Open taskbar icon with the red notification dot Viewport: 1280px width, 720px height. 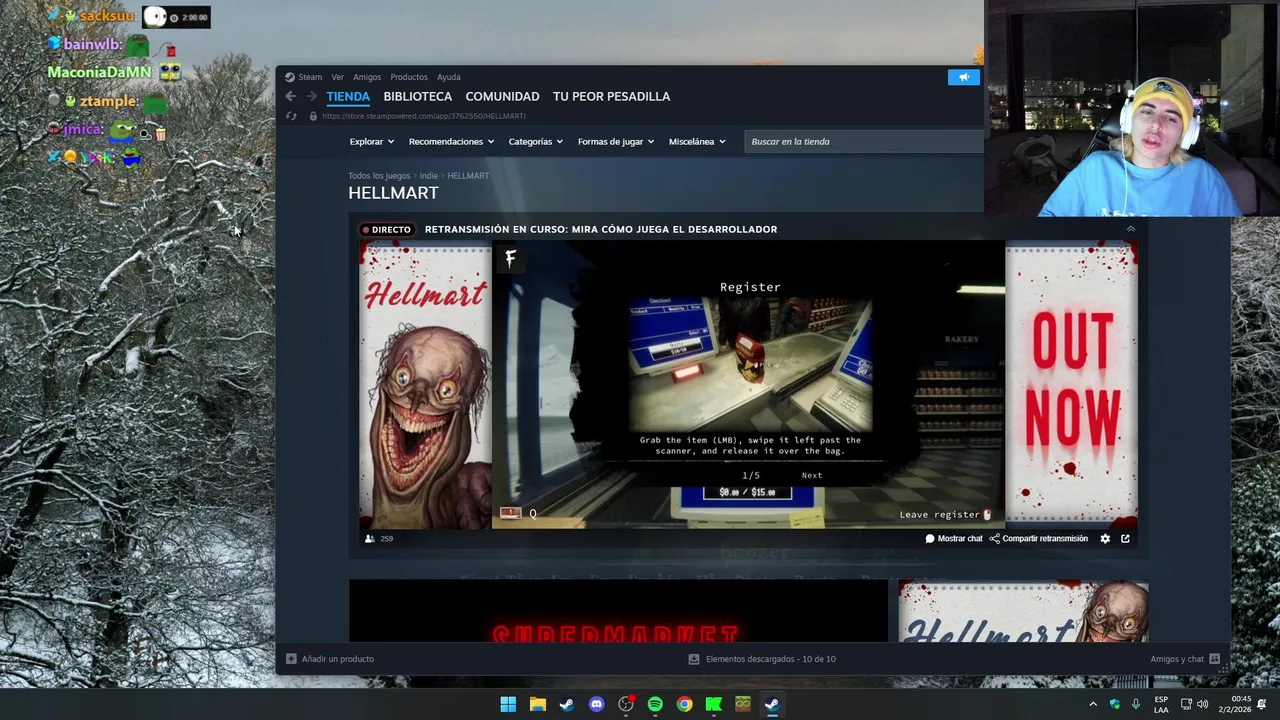pos(626,704)
